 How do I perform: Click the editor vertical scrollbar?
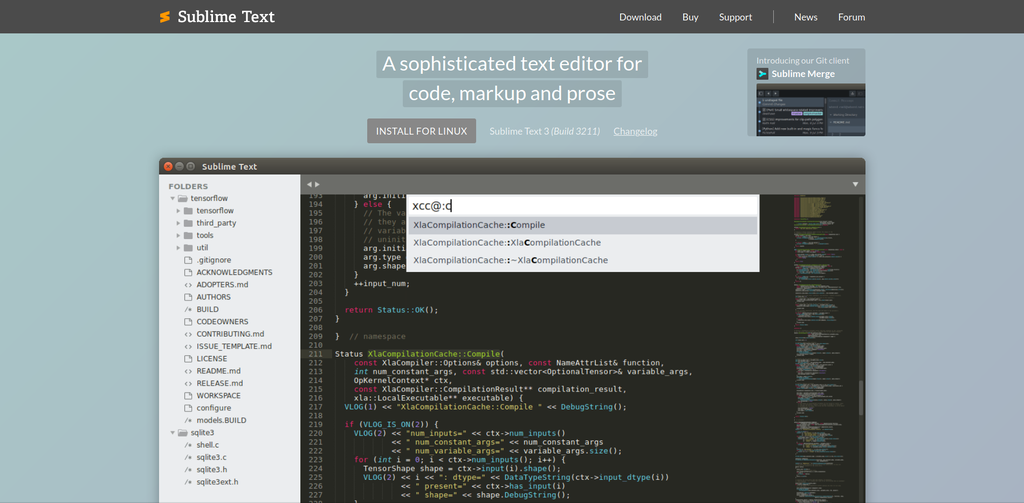(861, 397)
